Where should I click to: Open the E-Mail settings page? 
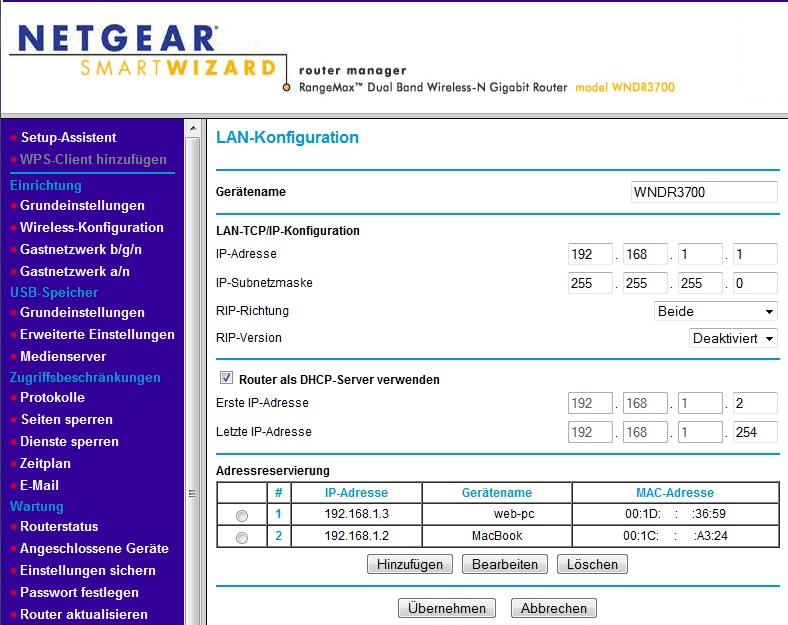click(39, 485)
